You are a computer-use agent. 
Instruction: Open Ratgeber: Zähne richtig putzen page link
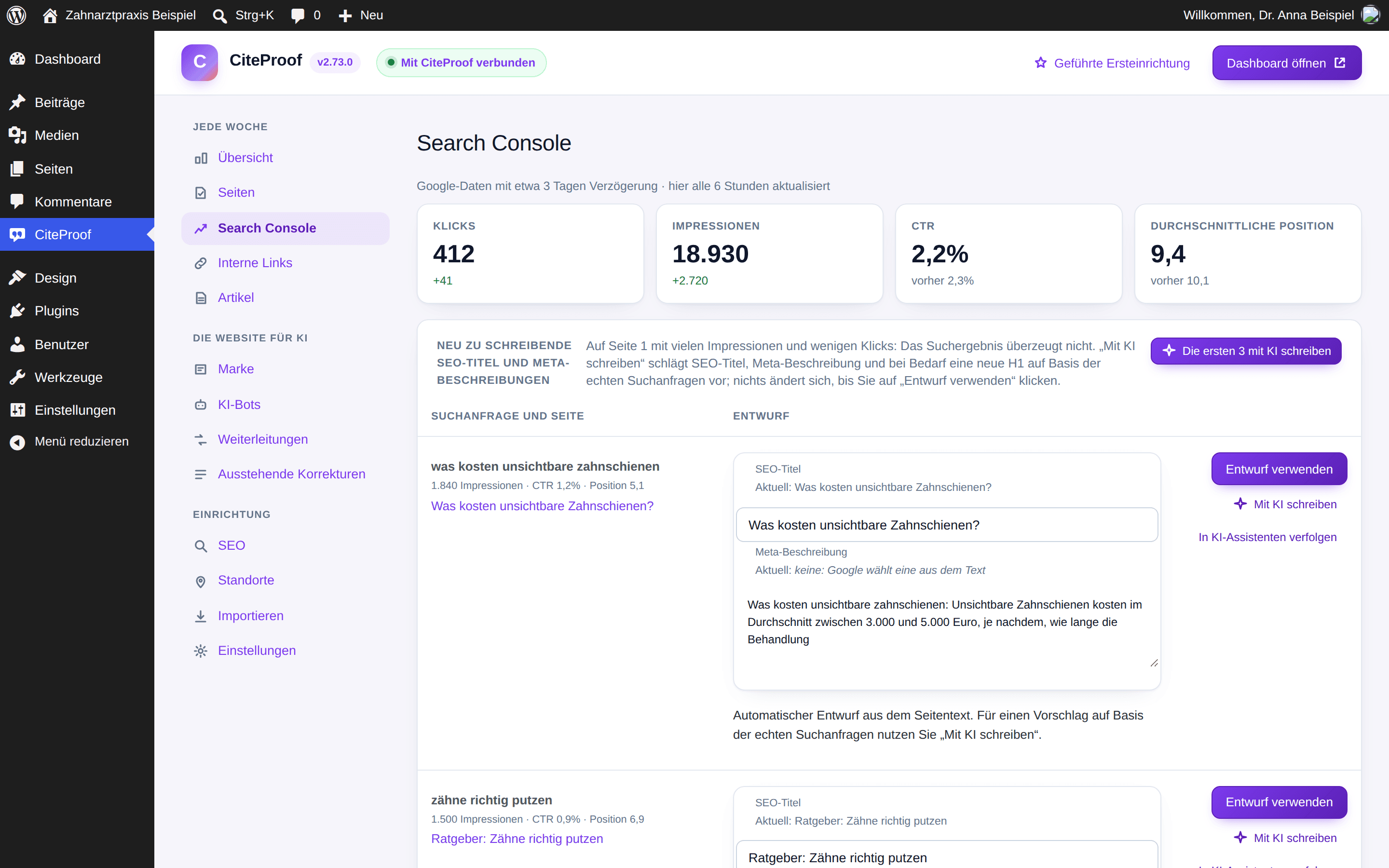coord(517,839)
